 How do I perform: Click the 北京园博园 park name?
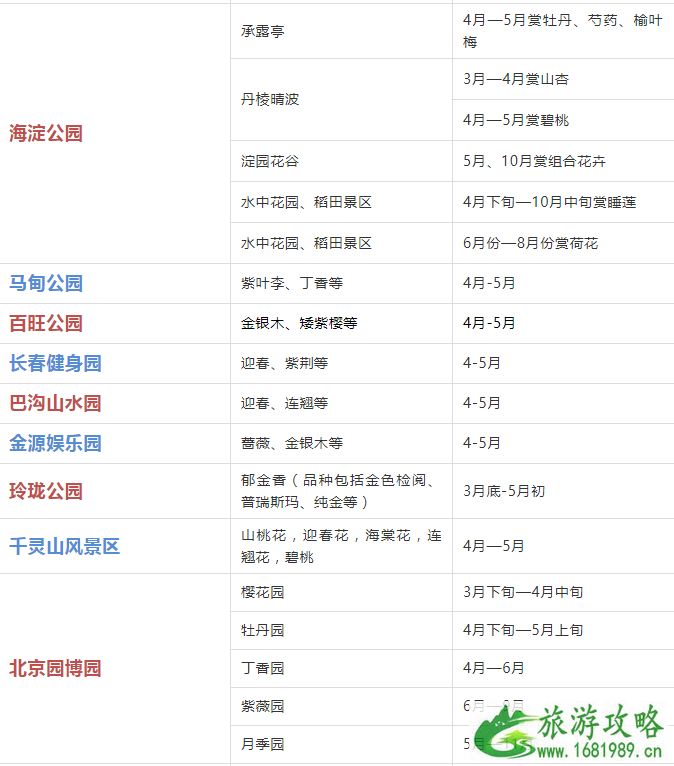point(55,669)
